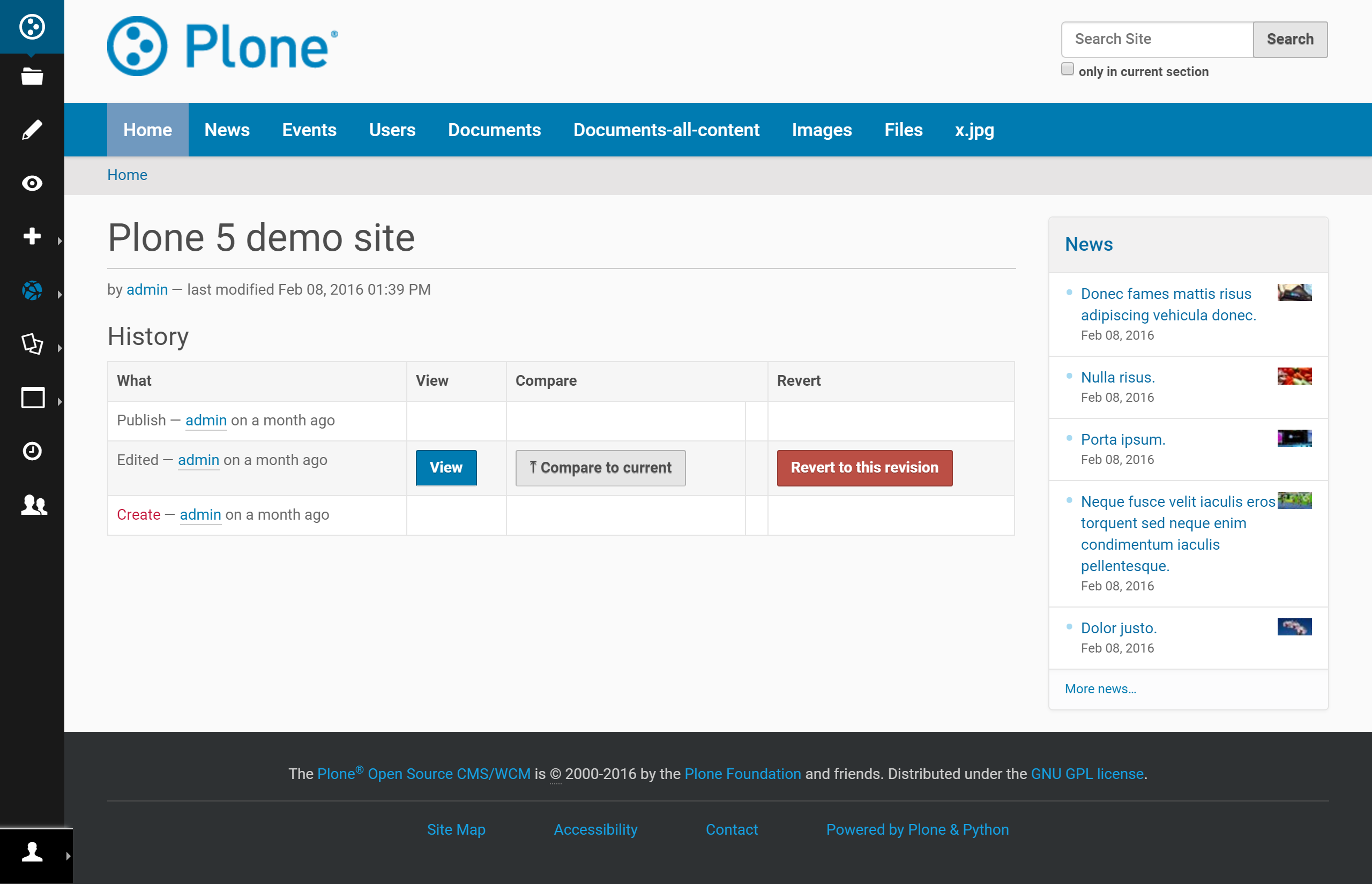This screenshot has height=884, width=1372.
Task: Open the user profile icon at bottom
Action: click(x=32, y=852)
